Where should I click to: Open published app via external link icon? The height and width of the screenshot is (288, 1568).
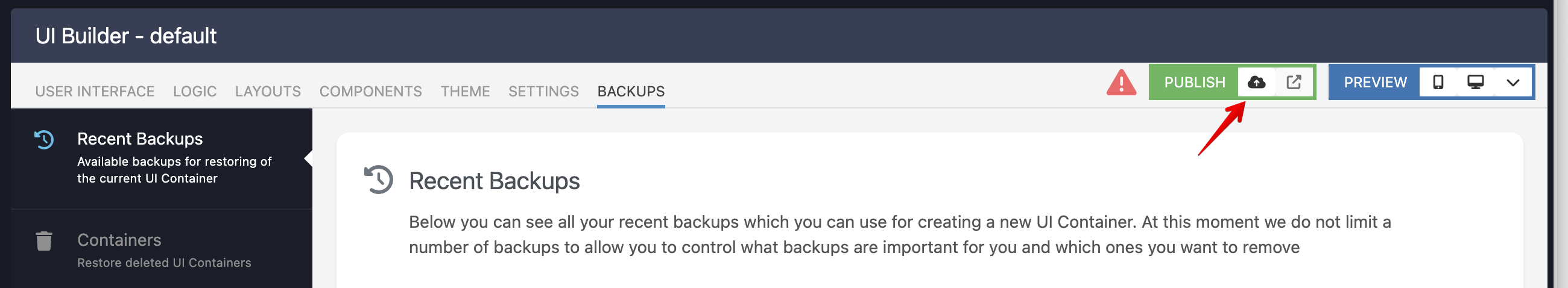[1294, 82]
